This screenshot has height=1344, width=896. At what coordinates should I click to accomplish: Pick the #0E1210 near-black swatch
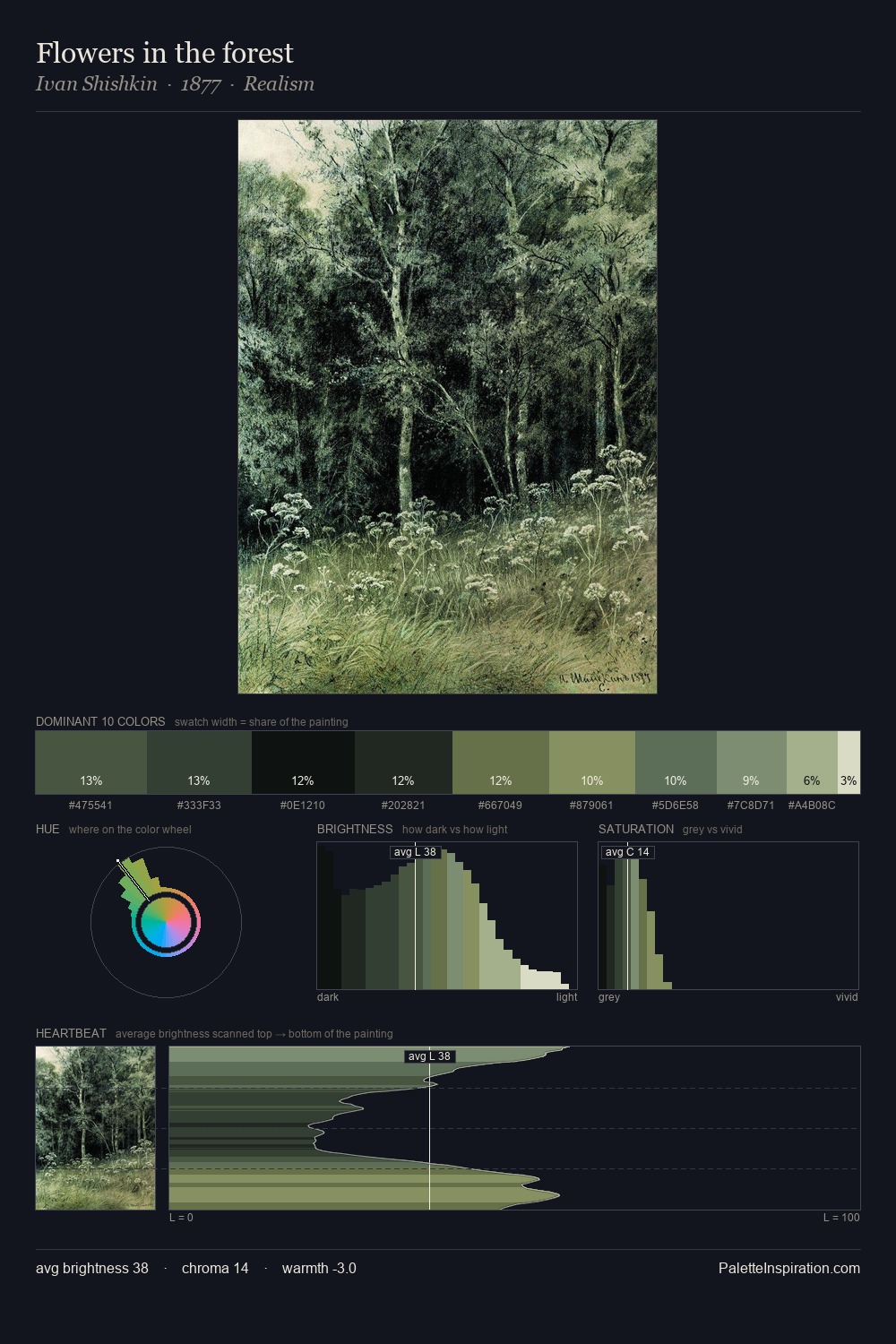(x=303, y=762)
